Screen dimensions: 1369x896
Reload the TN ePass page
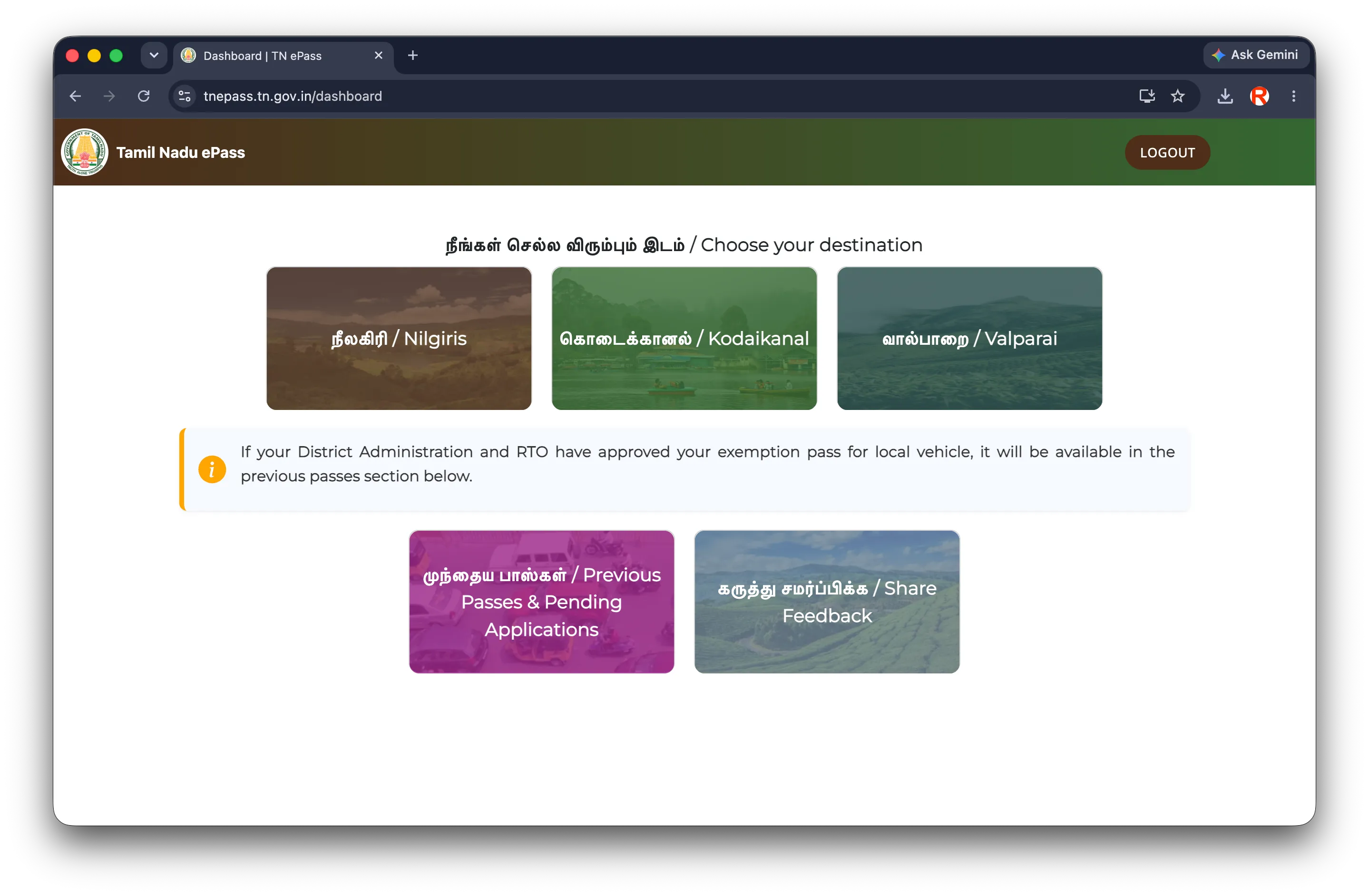pos(144,96)
